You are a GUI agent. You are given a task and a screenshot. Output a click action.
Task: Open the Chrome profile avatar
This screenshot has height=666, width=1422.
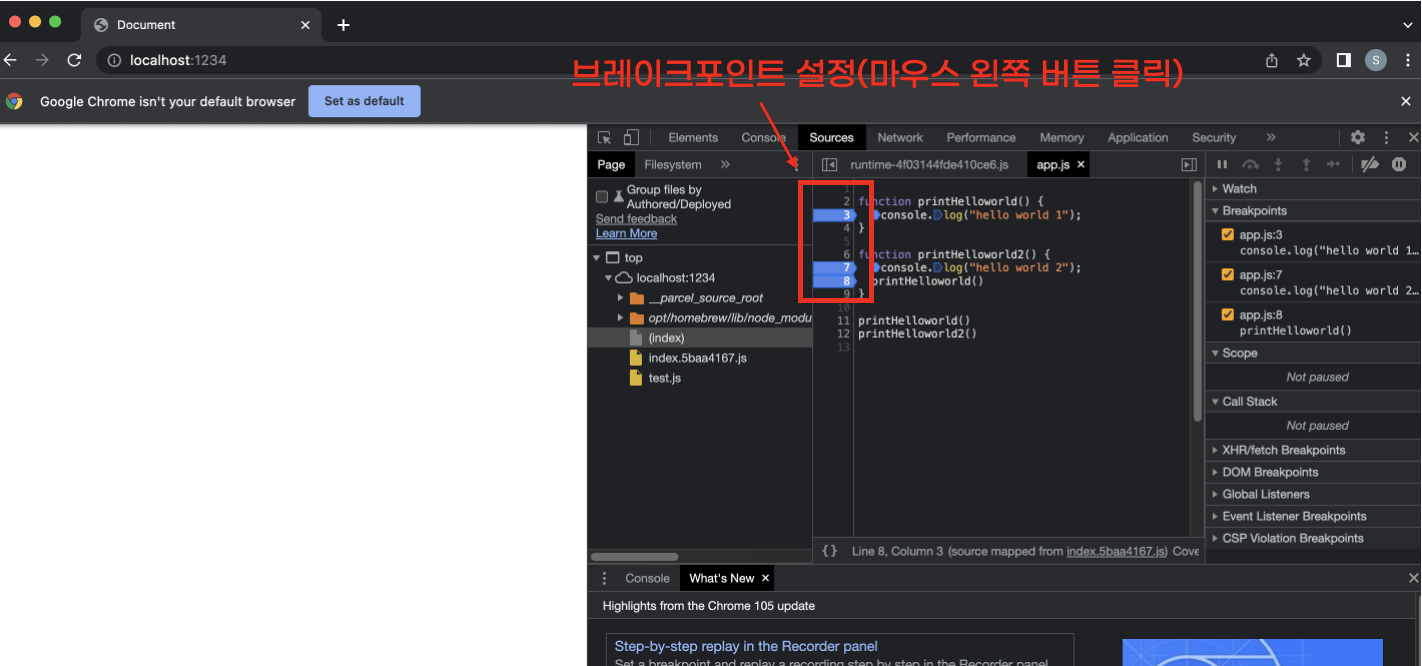coord(1376,60)
